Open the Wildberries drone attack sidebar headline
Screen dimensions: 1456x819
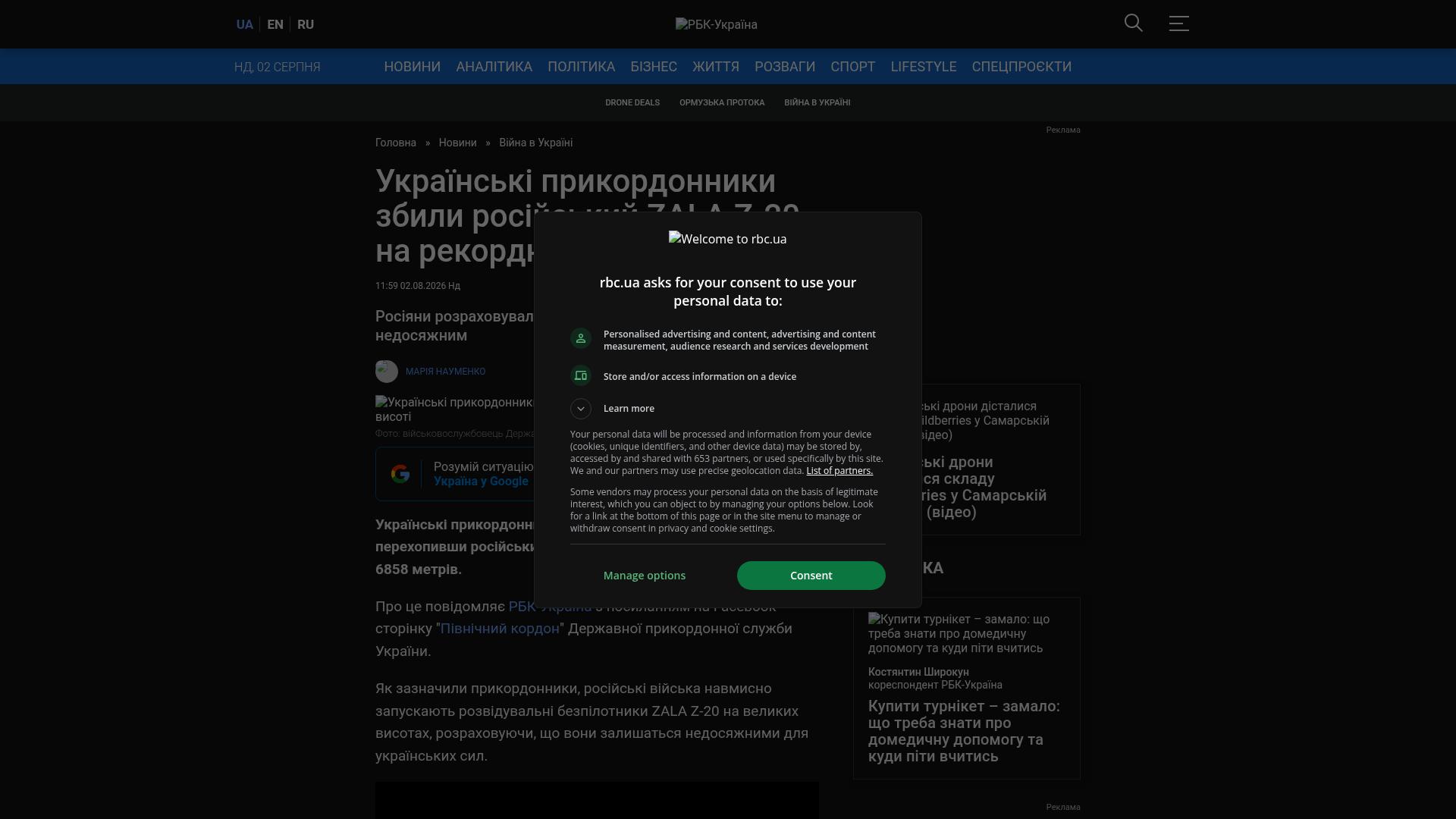point(986,487)
